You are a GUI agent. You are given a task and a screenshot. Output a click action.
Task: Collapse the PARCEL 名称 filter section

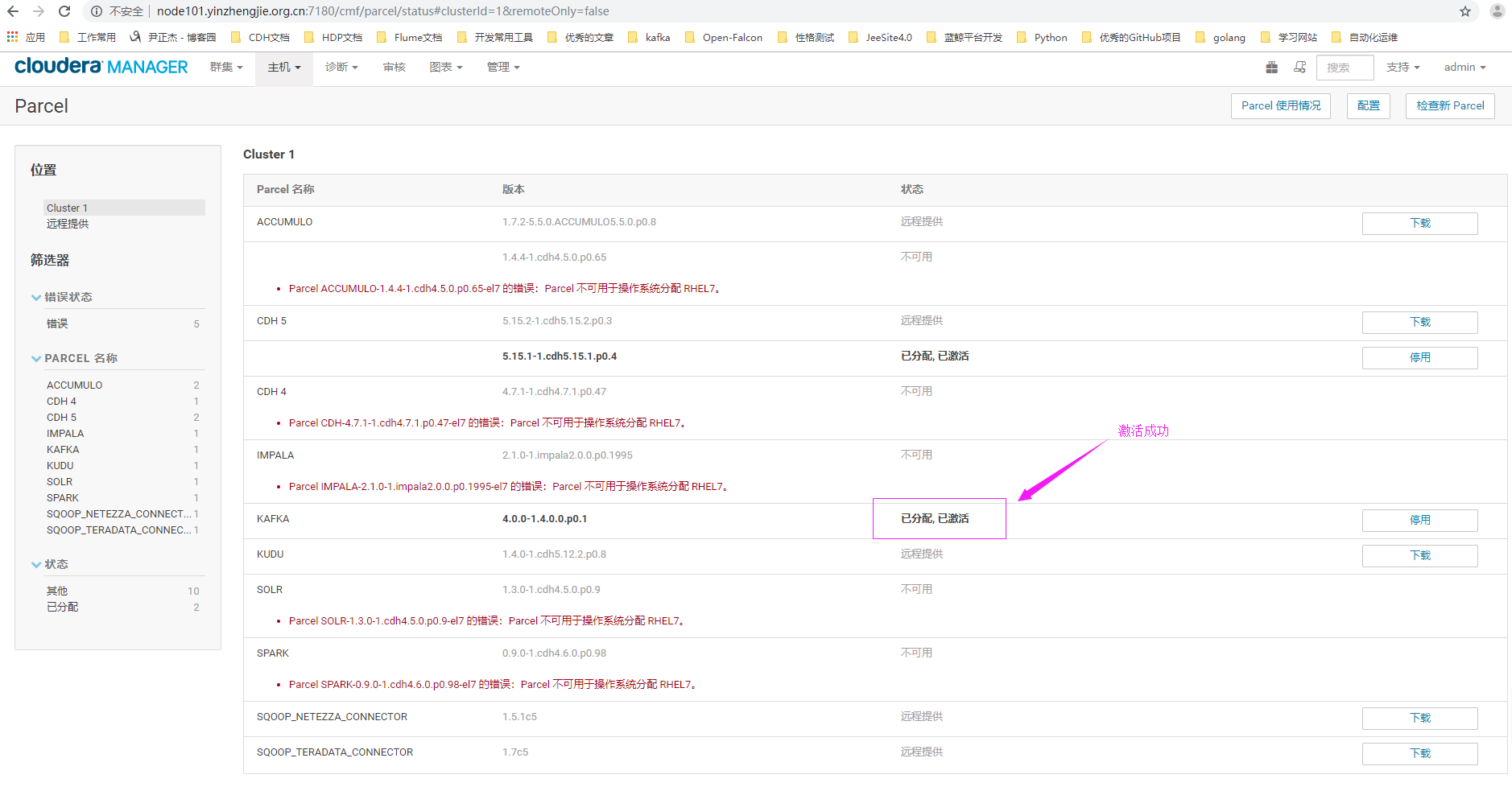click(x=36, y=359)
